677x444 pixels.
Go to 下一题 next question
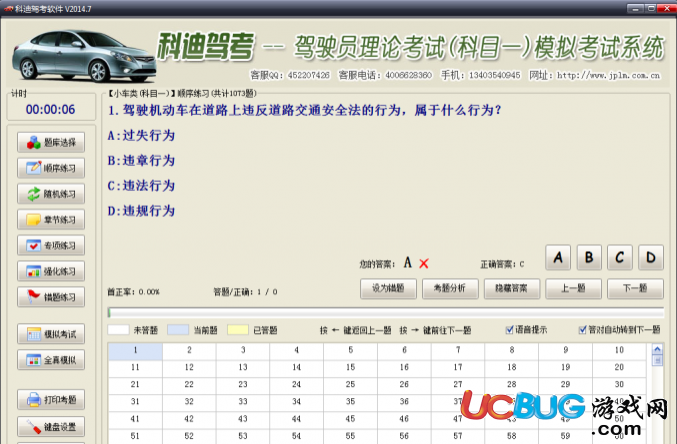pyautogui.click(x=635, y=289)
